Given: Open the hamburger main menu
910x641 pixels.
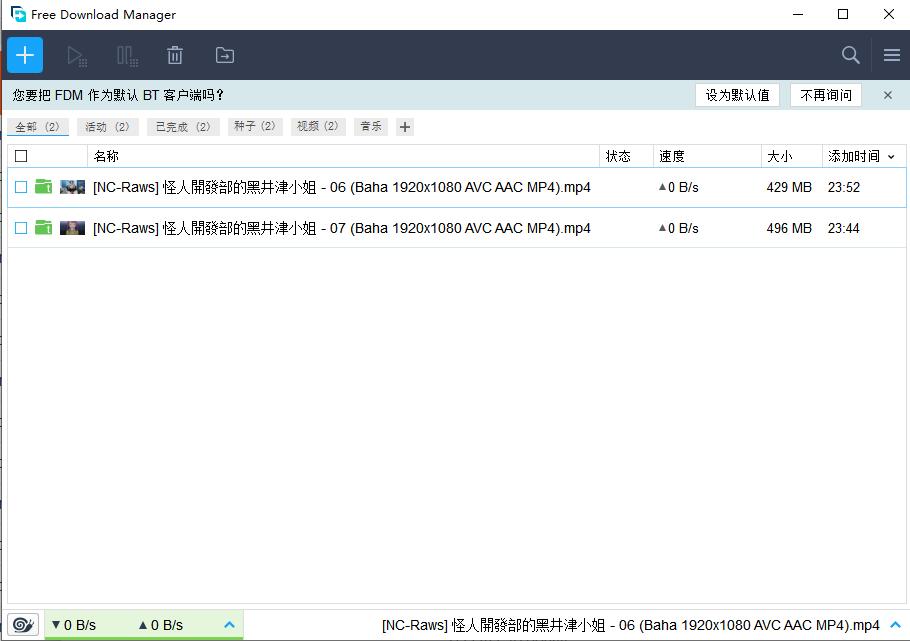Looking at the screenshot, I should pos(891,55).
